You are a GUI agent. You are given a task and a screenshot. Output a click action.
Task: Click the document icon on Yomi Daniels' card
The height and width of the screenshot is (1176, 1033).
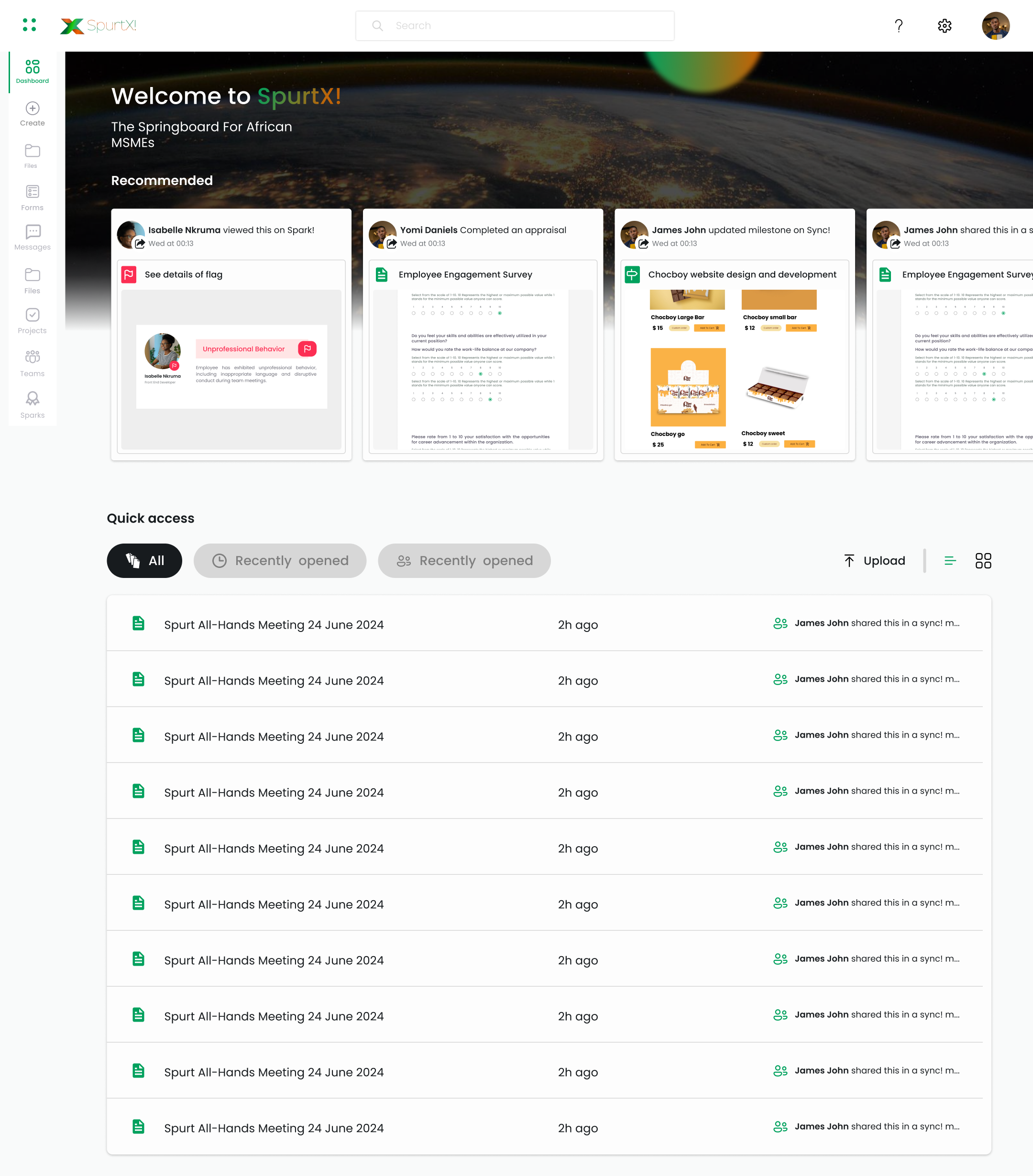382,274
